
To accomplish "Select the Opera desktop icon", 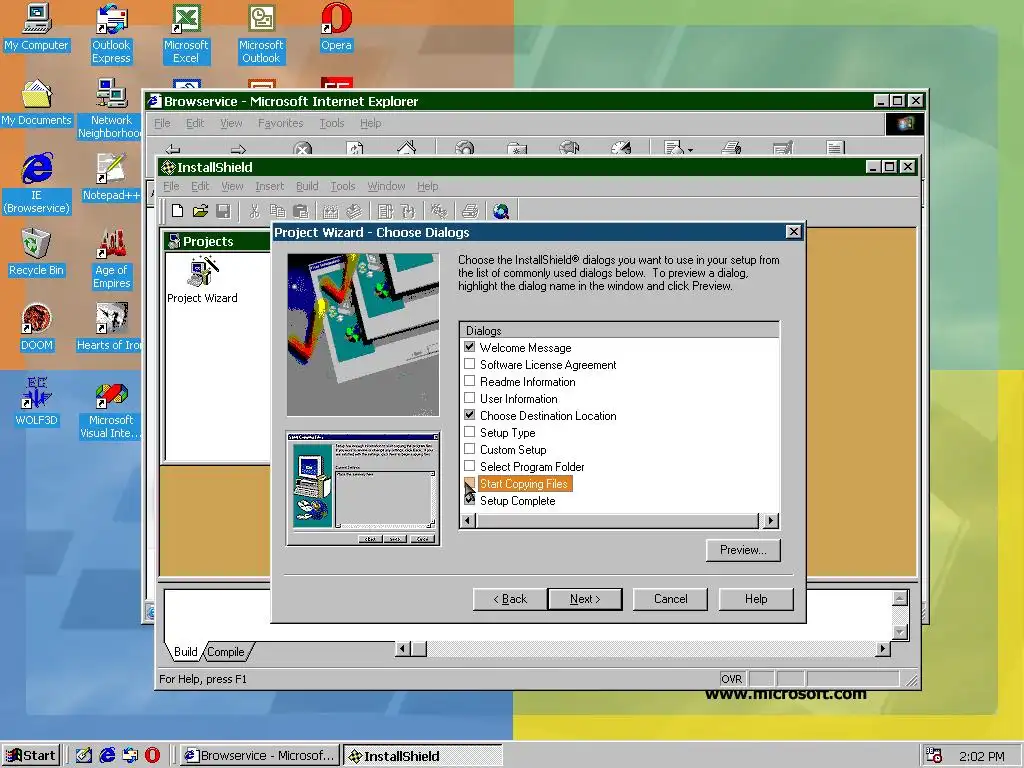I will pos(336,27).
